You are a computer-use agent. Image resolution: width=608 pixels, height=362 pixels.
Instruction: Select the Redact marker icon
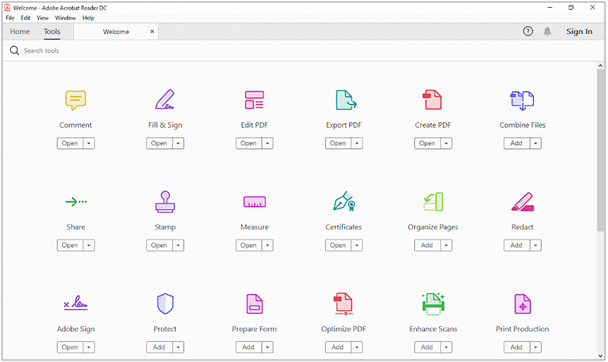pyautogui.click(x=522, y=202)
